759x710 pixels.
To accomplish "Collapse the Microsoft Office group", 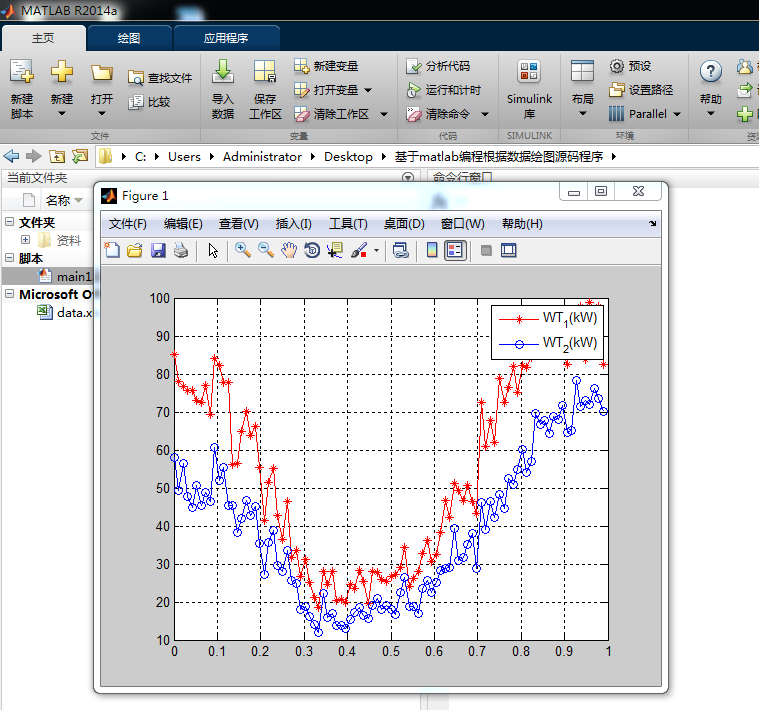I will click(9, 293).
